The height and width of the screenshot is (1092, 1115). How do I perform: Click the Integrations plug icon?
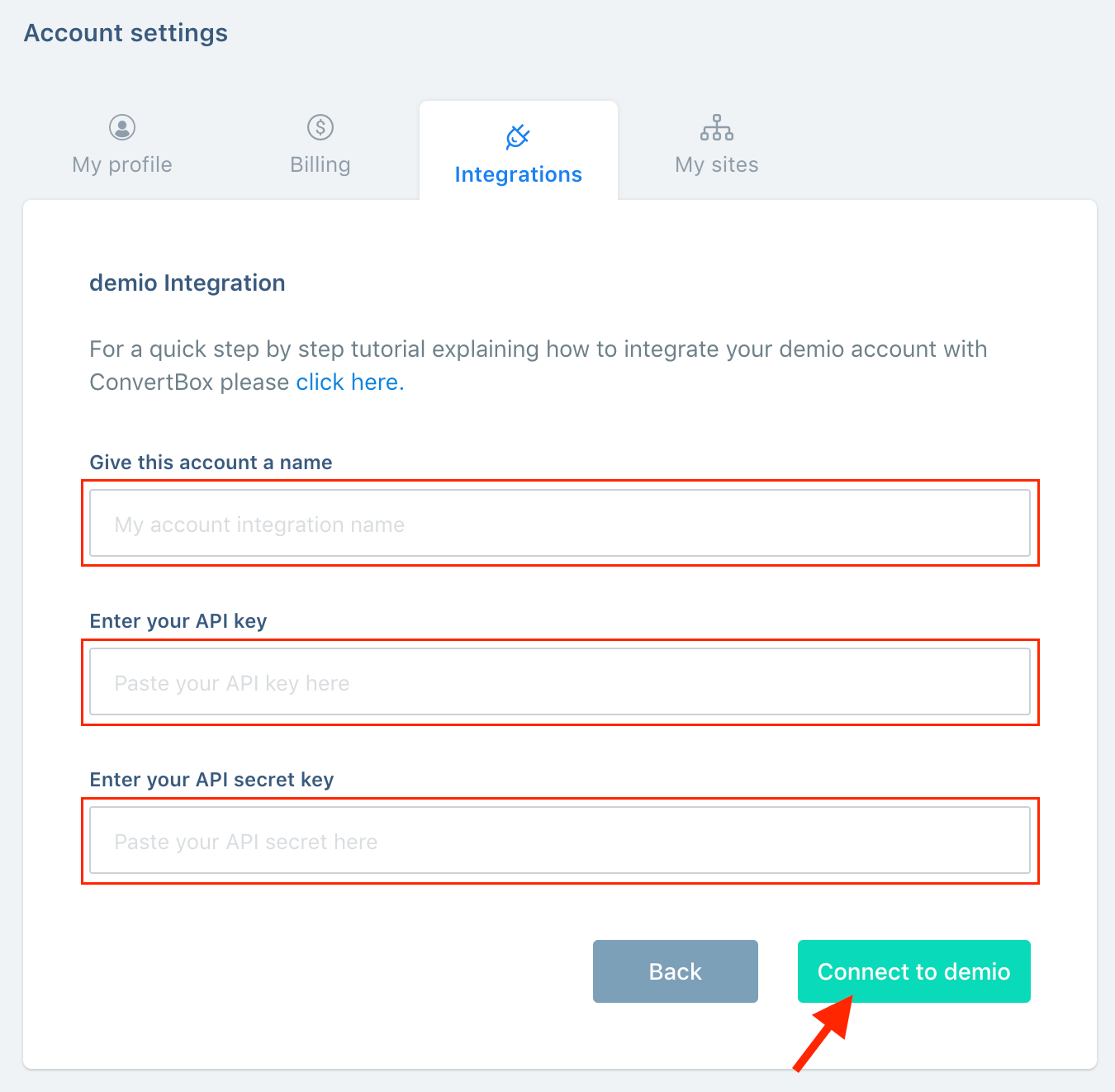point(518,137)
